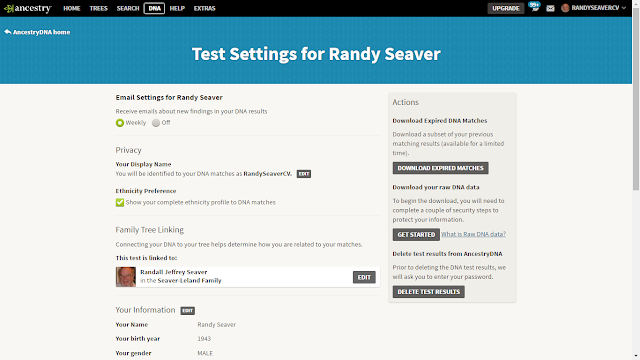Click the RandySeaverCV profile avatar
This screenshot has width=640, height=360.
click(x=565, y=8)
